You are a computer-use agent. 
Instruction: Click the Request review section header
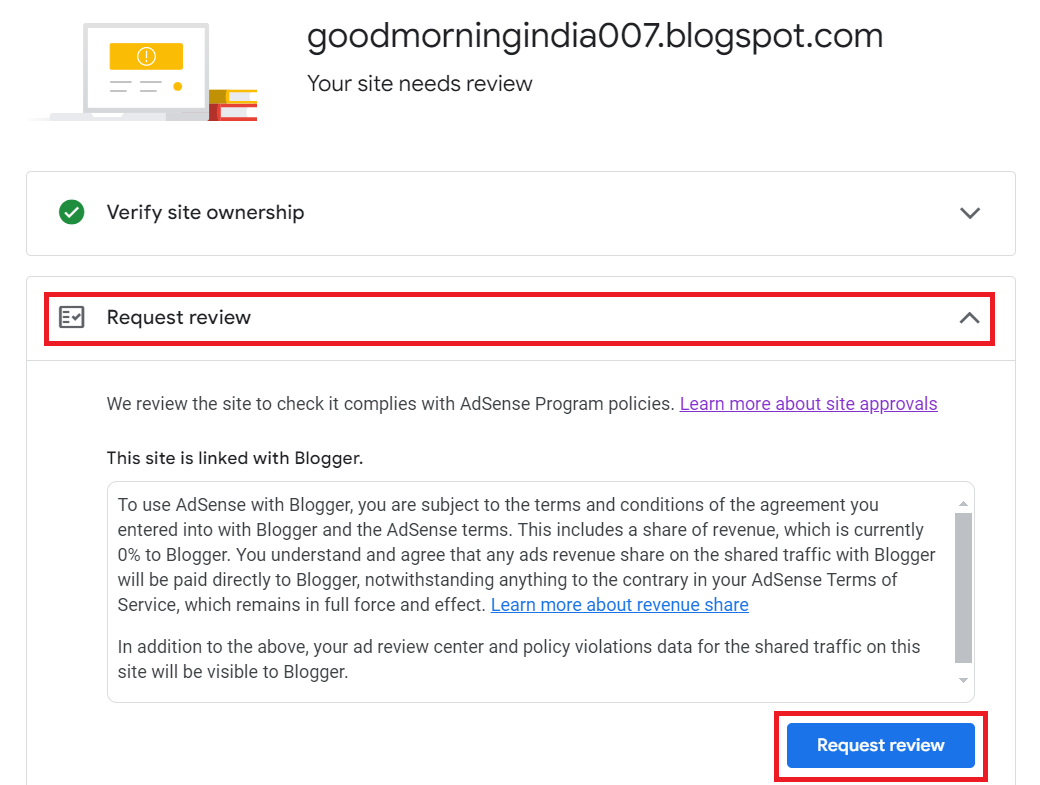[519, 318]
